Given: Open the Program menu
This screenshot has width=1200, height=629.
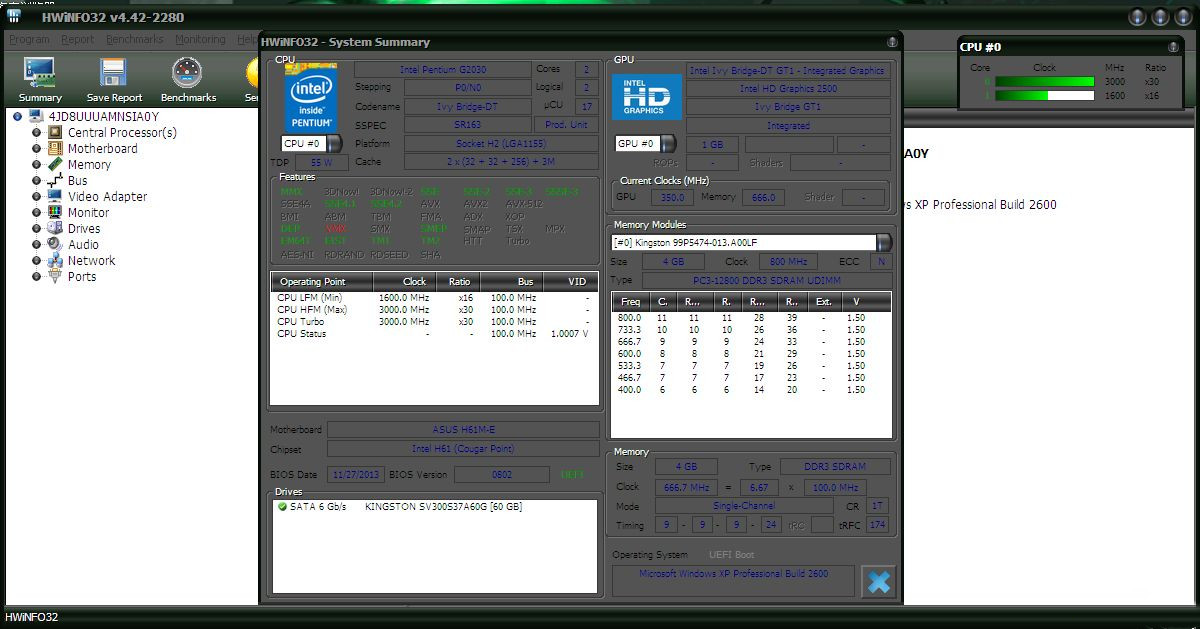Looking at the screenshot, I should pos(28,39).
